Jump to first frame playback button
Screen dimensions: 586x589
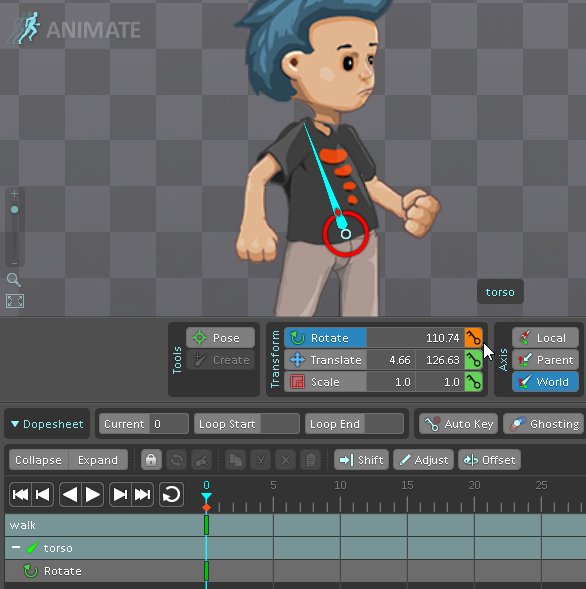coord(20,494)
